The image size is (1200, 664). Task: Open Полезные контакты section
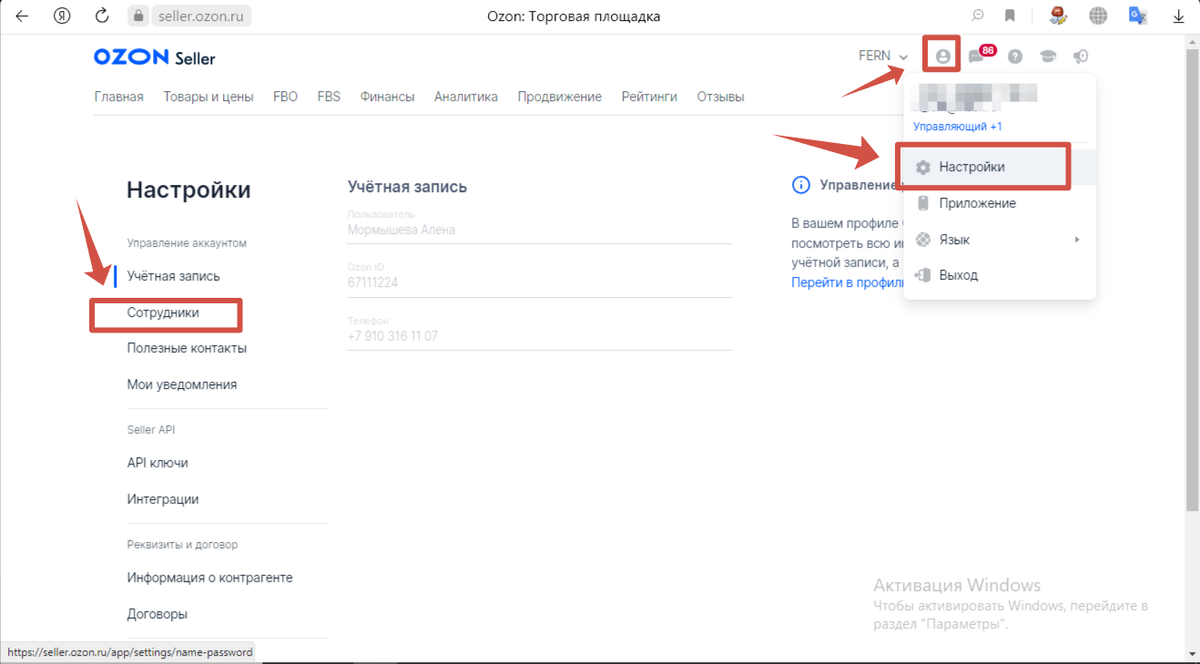click(187, 348)
